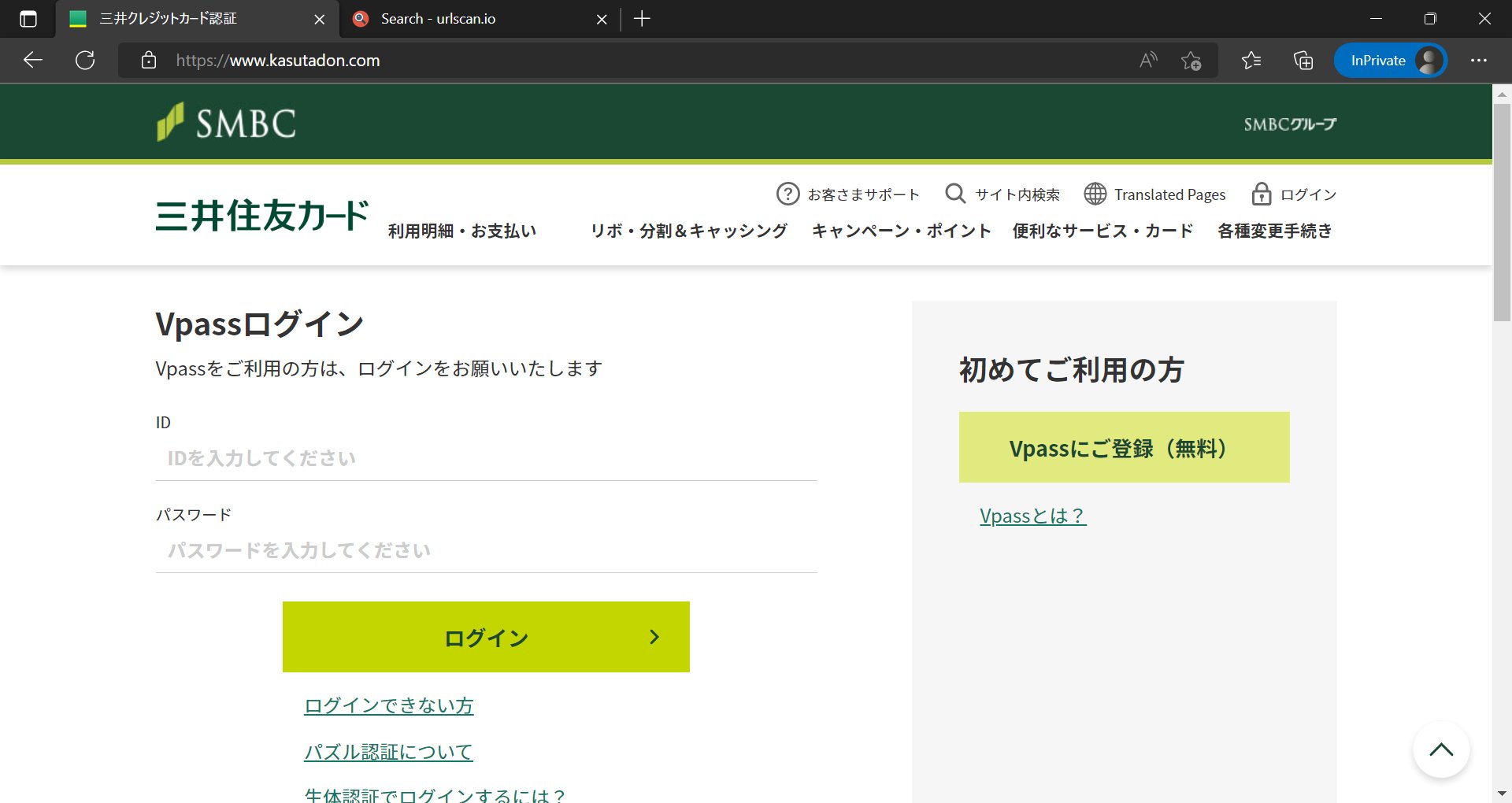Click the ログイン lock icon in header
The width and height of the screenshot is (1512, 803).
(x=1262, y=194)
